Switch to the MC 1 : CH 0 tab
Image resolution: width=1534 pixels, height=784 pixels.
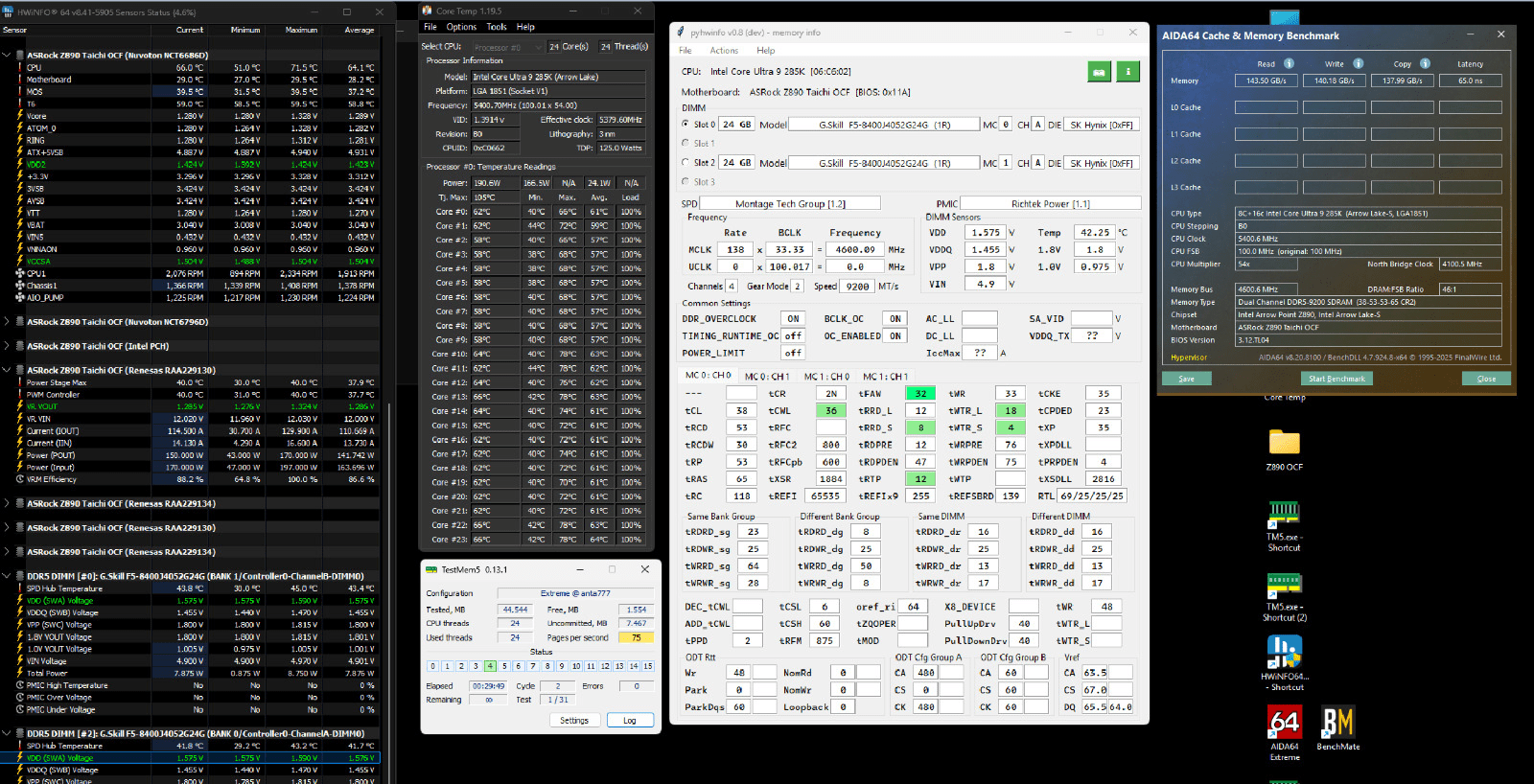click(826, 377)
